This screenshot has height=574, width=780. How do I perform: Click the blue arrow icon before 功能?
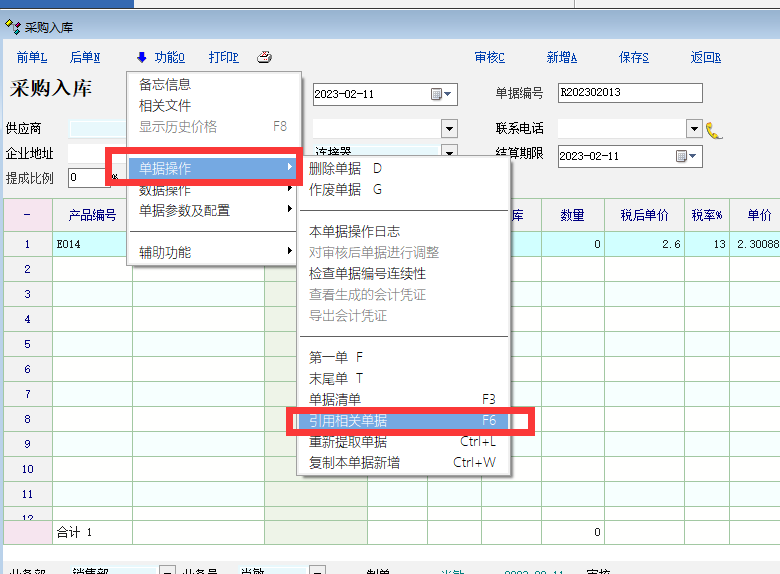[142, 57]
